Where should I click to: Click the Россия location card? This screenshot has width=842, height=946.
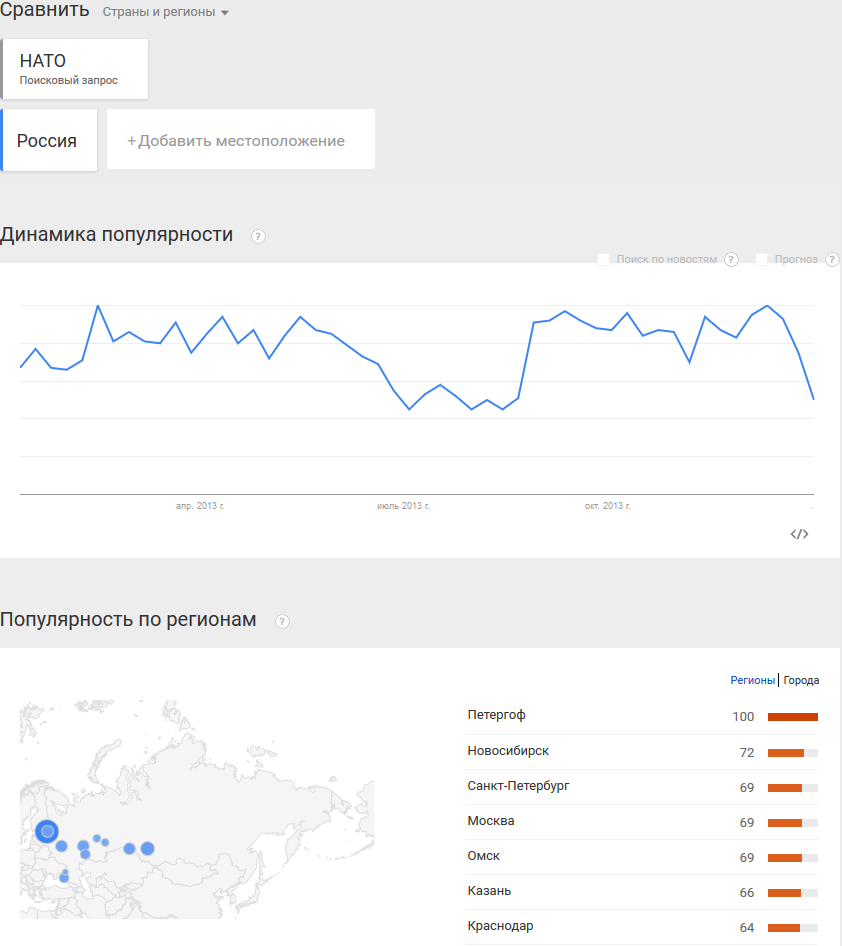[x=50, y=140]
